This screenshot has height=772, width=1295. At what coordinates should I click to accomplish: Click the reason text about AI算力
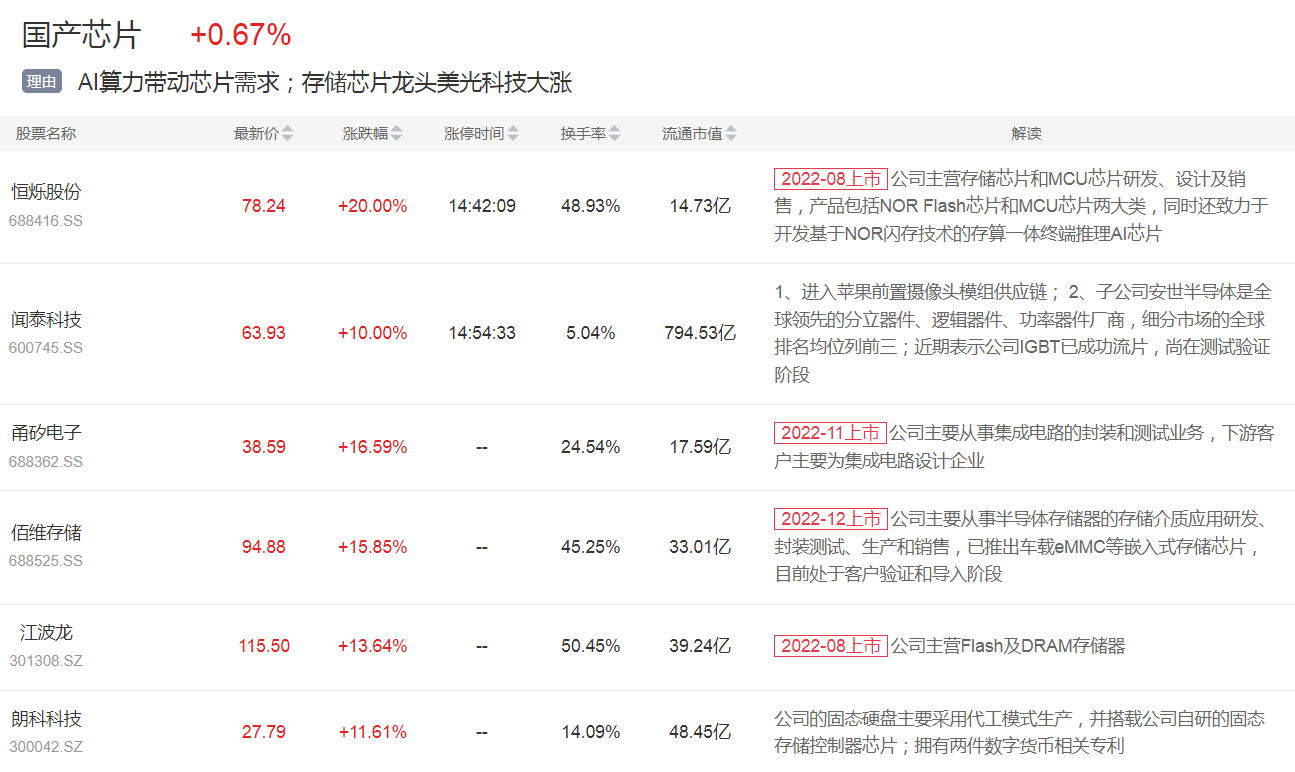pos(325,82)
